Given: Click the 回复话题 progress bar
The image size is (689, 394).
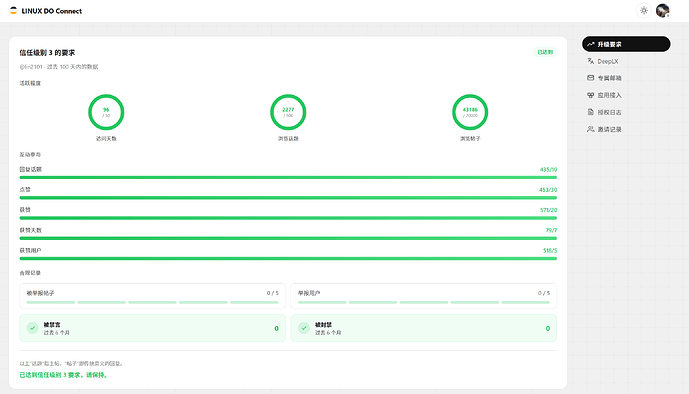Looking at the screenshot, I should 288,177.
